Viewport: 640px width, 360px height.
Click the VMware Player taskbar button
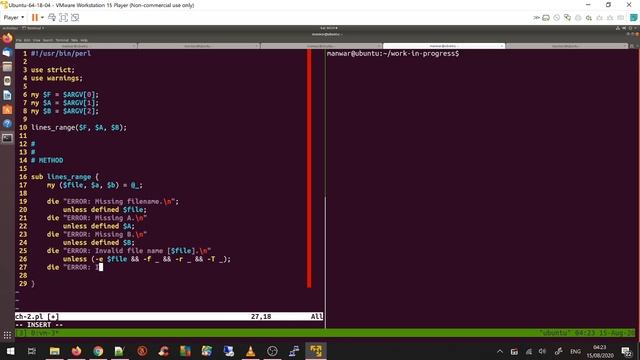(x=316, y=351)
